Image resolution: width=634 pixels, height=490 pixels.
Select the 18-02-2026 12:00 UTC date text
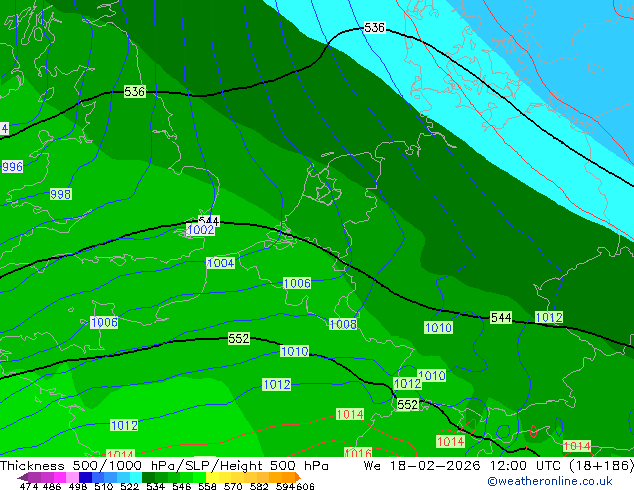point(475,466)
